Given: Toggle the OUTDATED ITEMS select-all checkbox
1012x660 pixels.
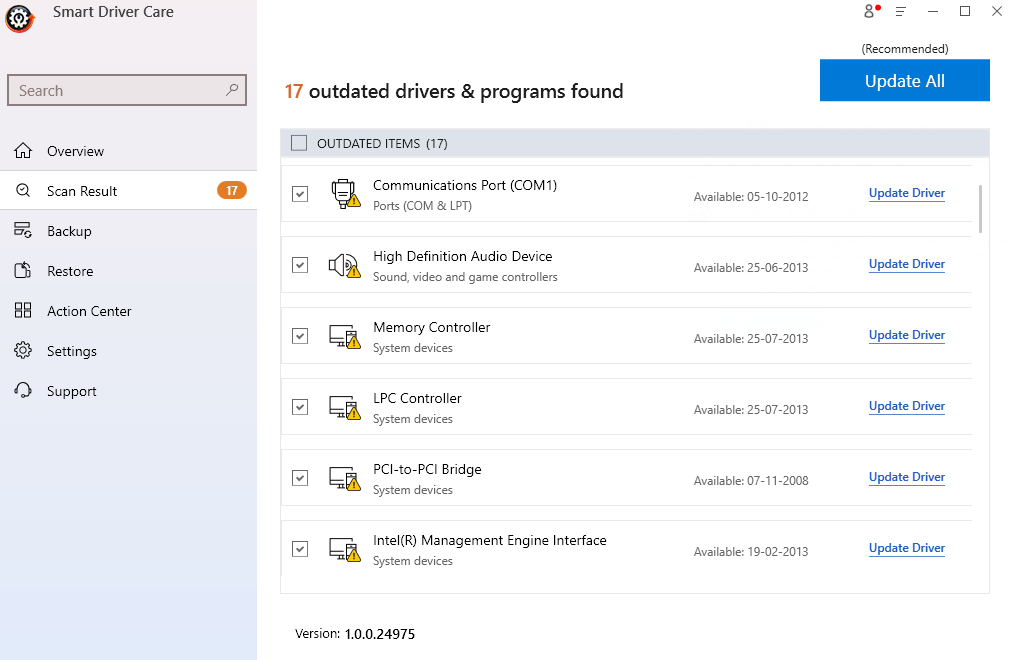Looking at the screenshot, I should point(298,143).
